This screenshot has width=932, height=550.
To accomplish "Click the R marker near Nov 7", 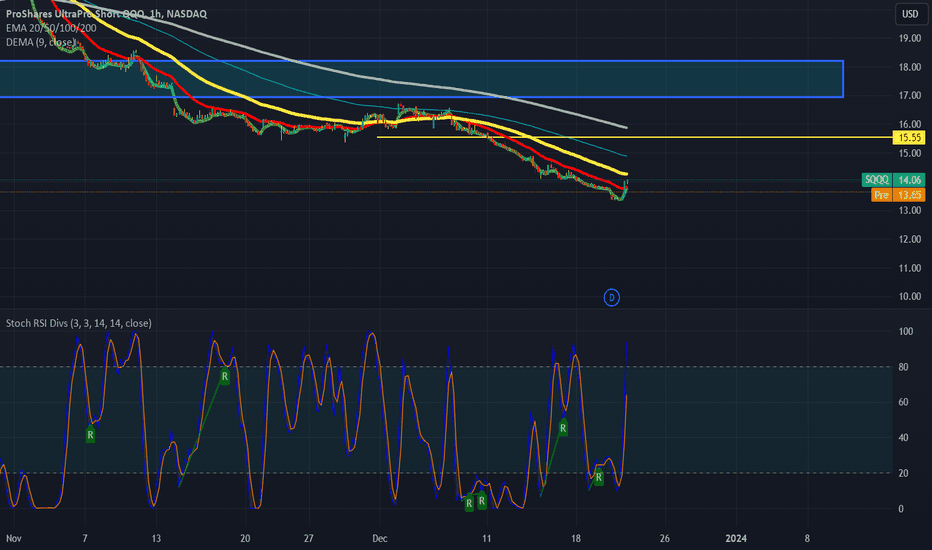I will coord(90,435).
